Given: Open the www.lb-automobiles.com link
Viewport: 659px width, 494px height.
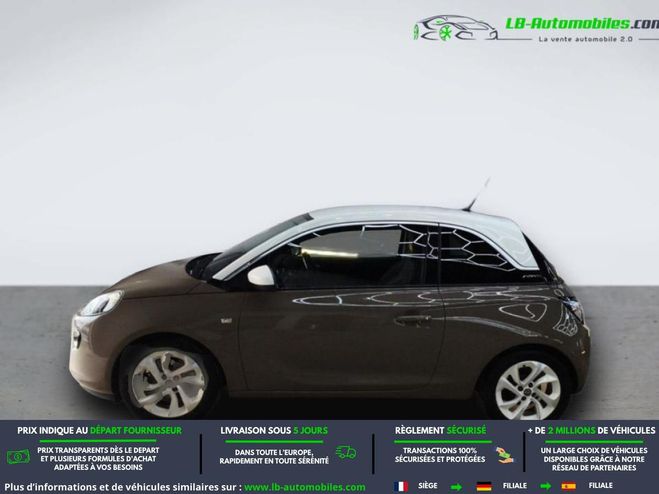Looking at the screenshot, I should tap(305, 487).
